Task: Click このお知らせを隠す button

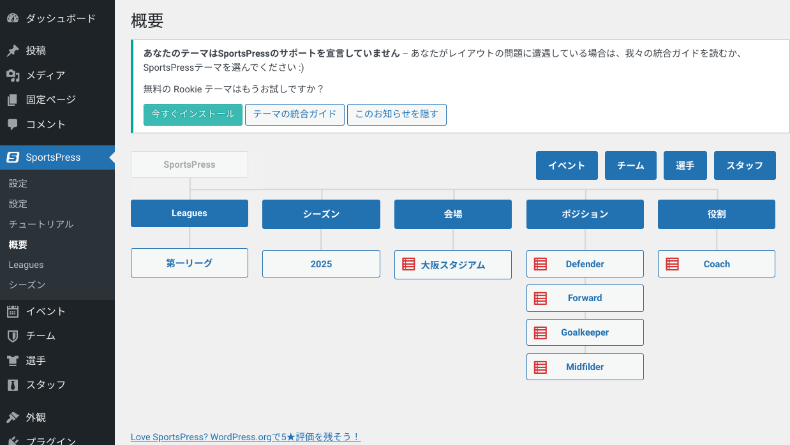Action: [397, 114]
